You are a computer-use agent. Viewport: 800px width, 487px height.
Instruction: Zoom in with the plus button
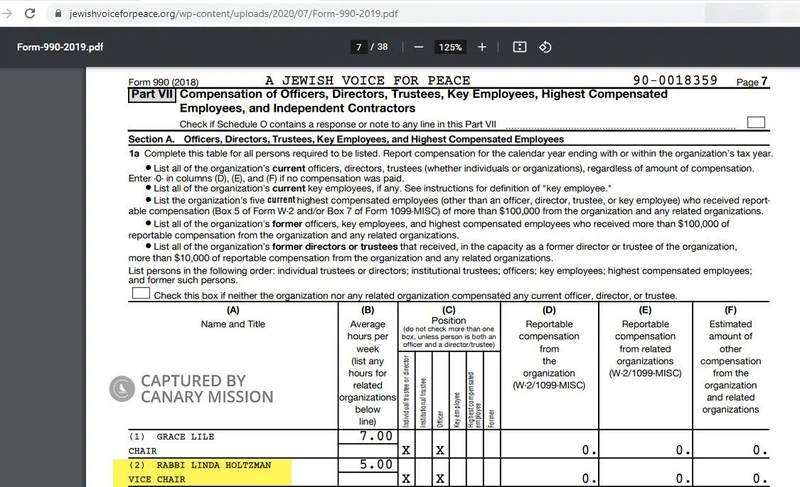482,47
